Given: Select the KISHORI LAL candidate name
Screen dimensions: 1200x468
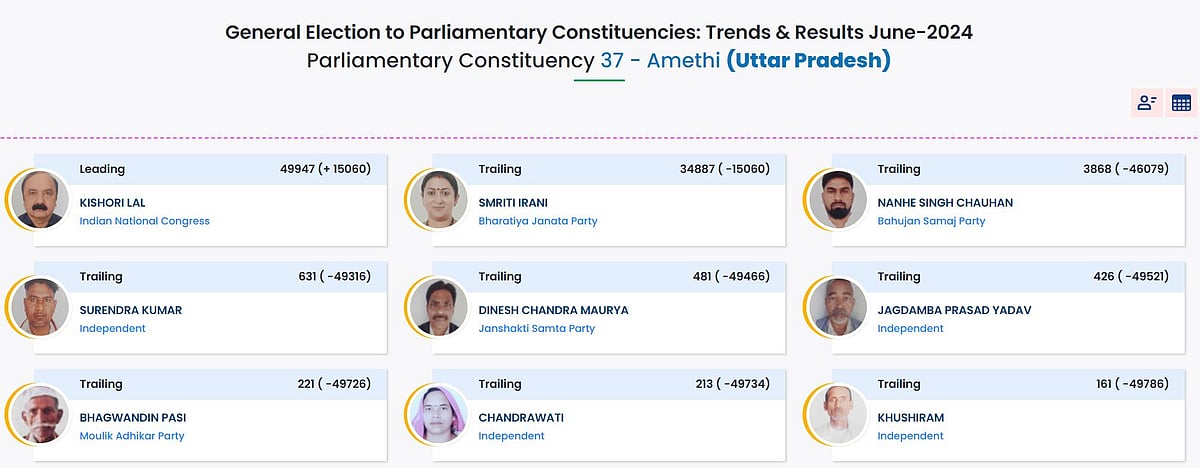Looking at the screenshot, I should pyautogui.click(x=112, y=203).
